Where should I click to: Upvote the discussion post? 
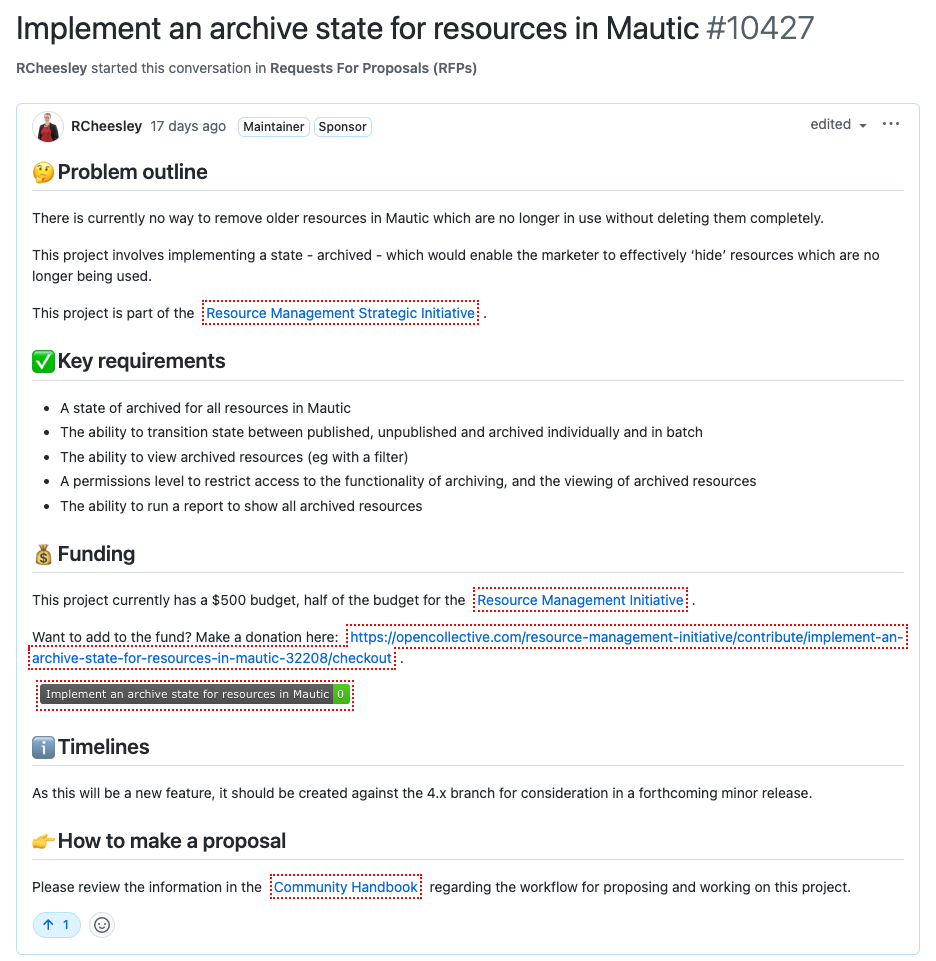click(56, 924)
